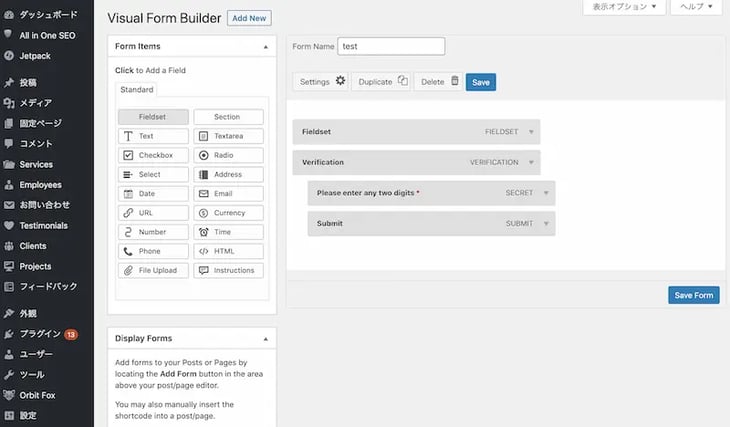Image resolution: width=730 pixels, height=427 pixels.
Task: Add a Checkbox field to form
Action: (x=153, y=156)
